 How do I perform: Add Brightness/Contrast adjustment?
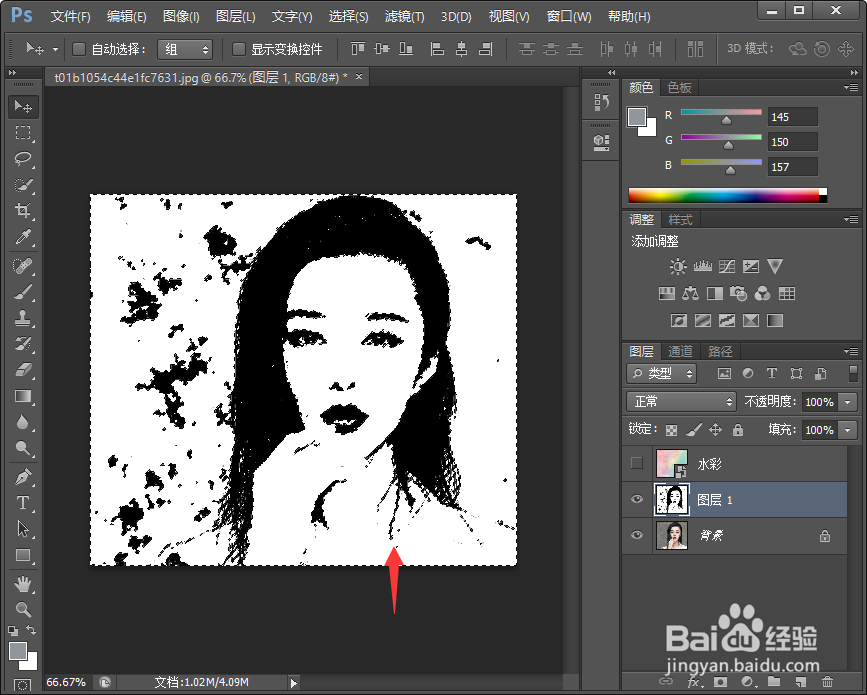click(x=678, y=267)
